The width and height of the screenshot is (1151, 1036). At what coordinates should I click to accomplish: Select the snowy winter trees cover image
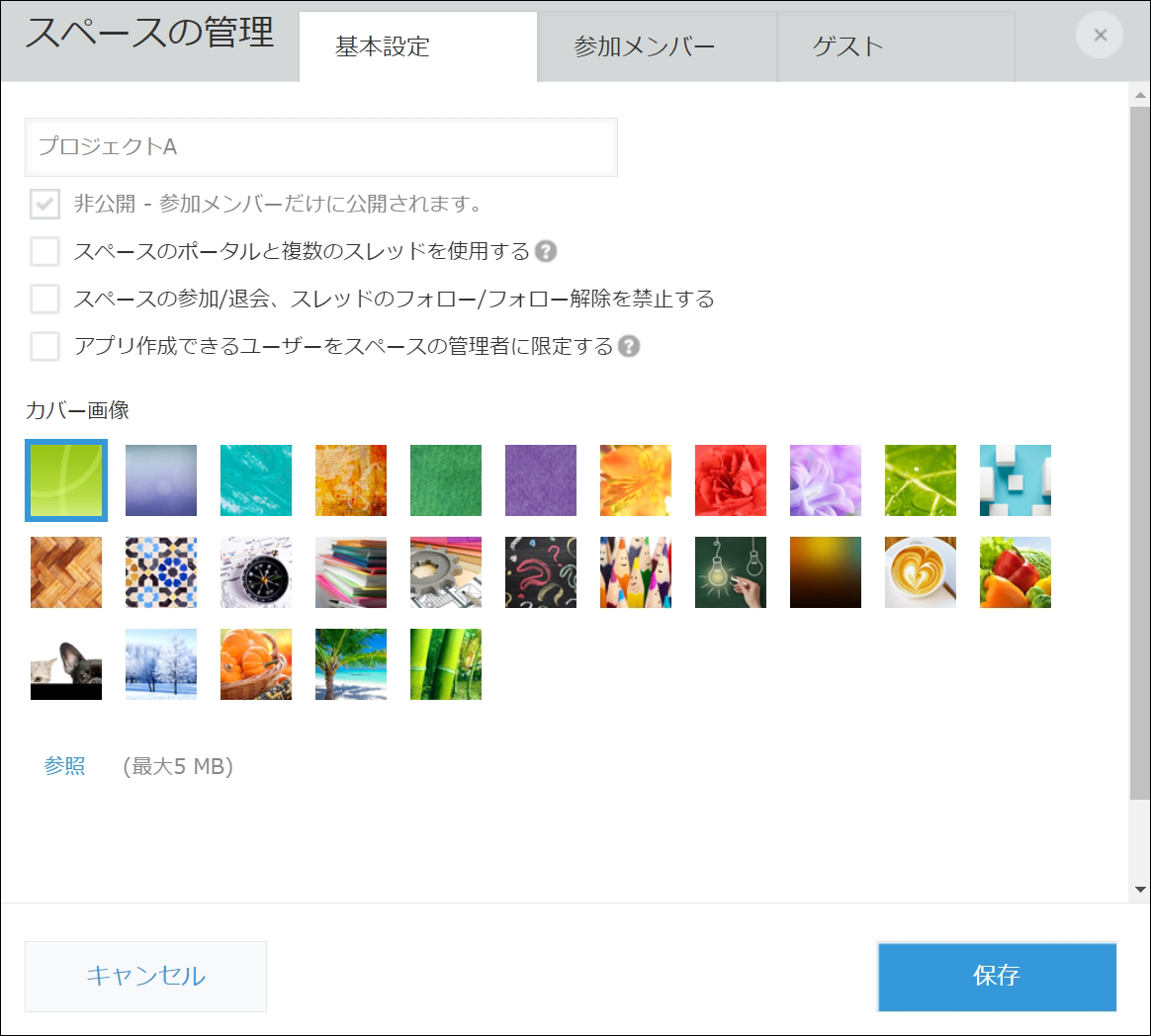coord(160,664)
